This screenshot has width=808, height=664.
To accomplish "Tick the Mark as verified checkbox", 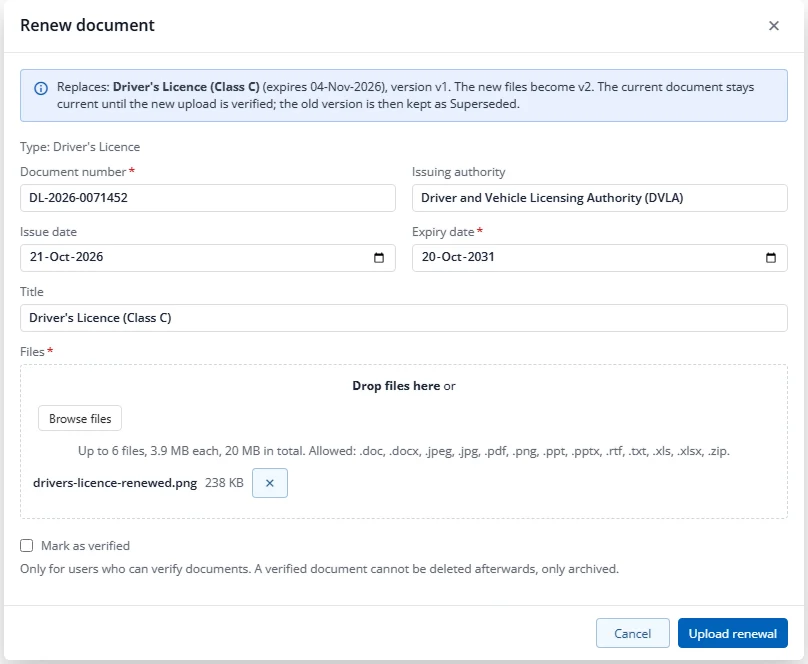I will (x=26, y=546).
